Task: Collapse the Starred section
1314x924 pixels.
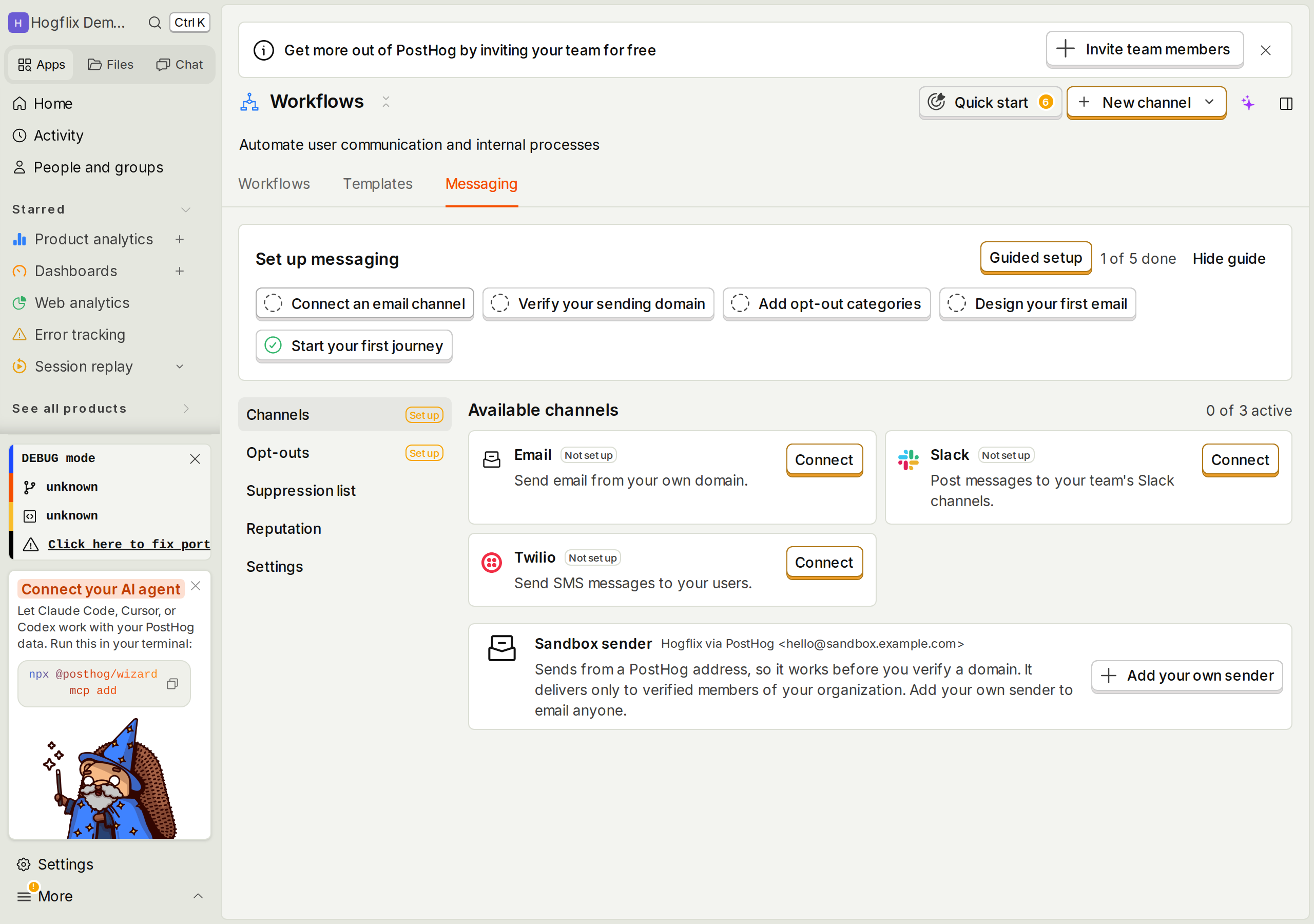Action: click(186, 209)
